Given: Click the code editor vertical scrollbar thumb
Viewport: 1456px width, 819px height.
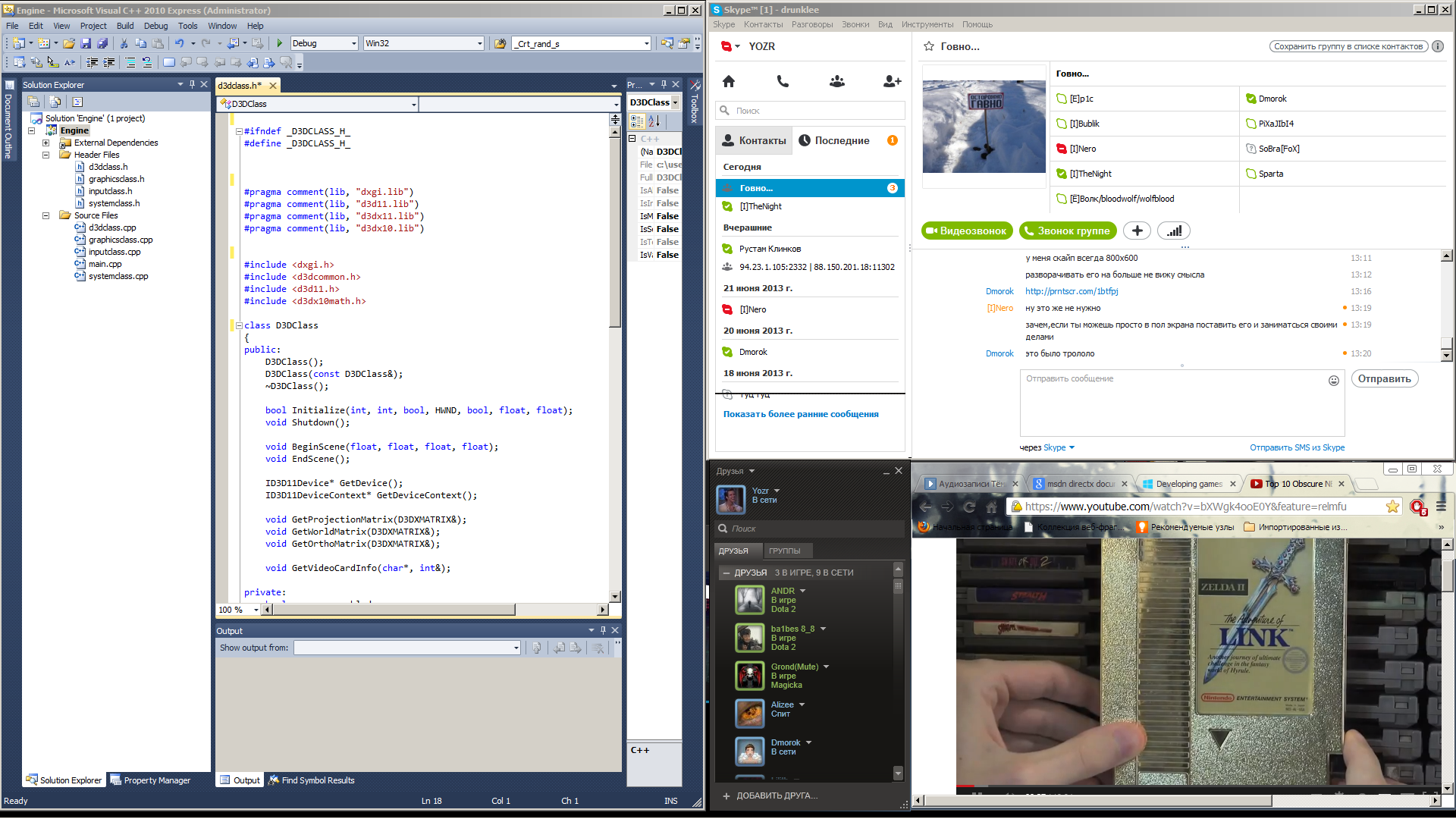Looking at the screenshot, I should coord(615,232).
